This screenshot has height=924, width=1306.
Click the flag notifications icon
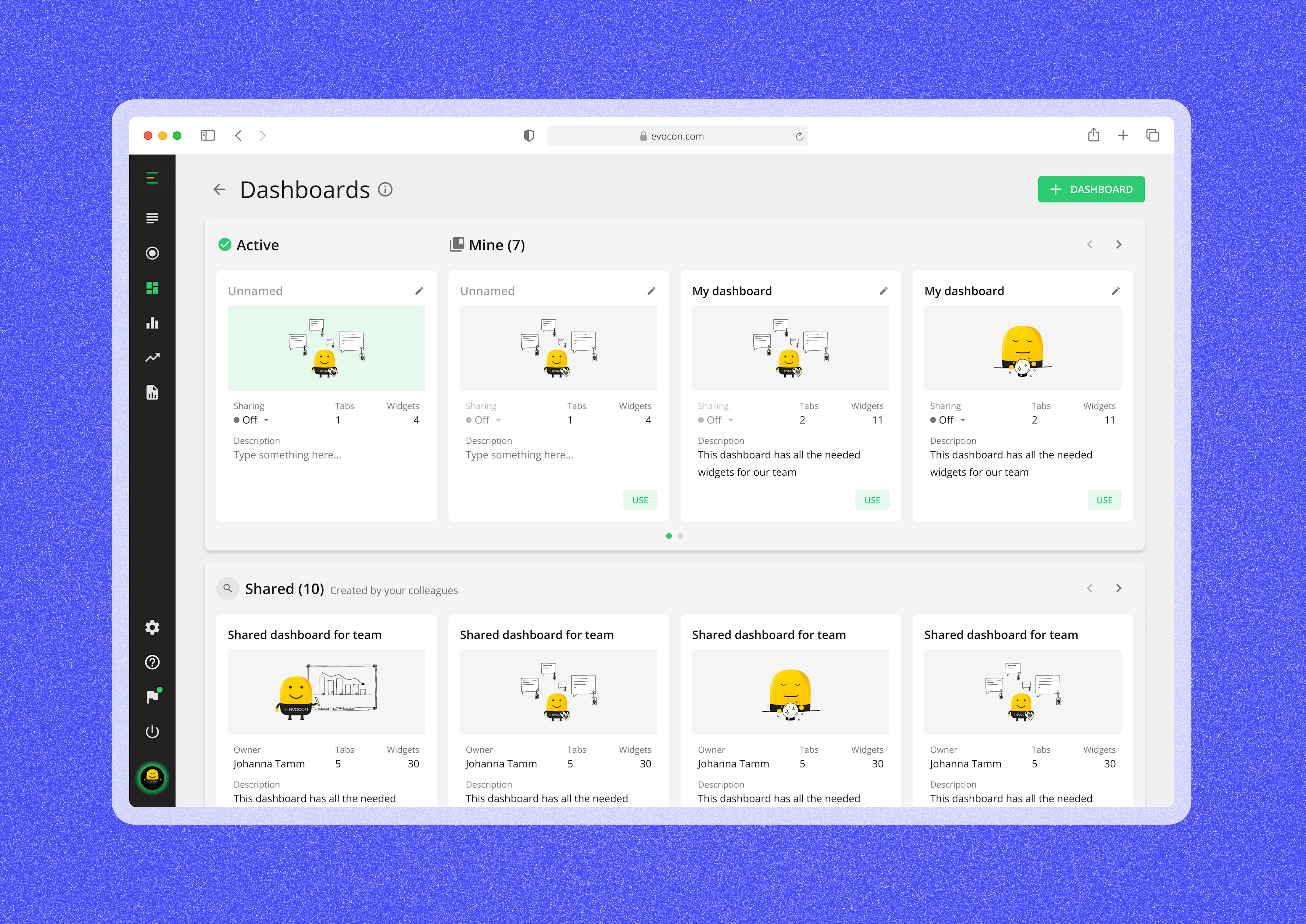coord(152,697)
